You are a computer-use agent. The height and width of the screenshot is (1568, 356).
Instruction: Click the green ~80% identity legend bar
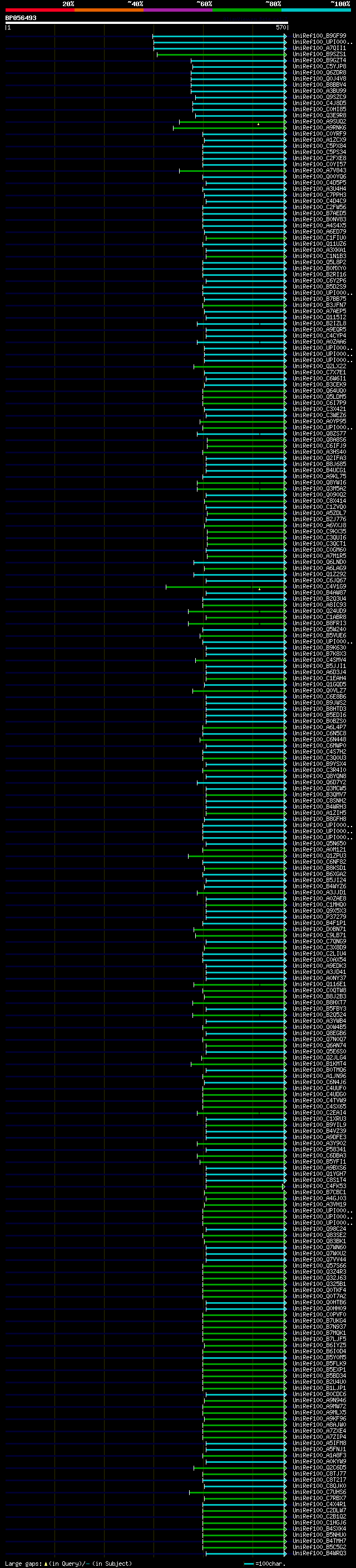247,10
